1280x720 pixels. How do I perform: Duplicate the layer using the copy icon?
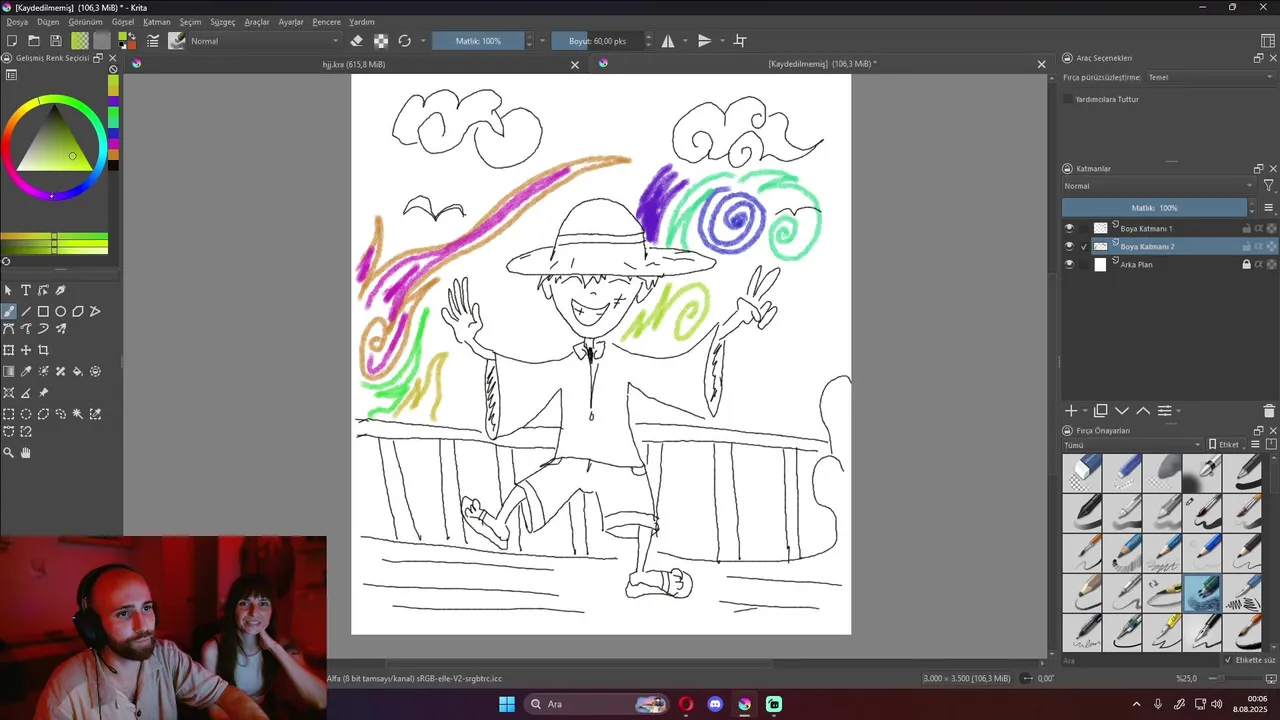pos(1101,411)
